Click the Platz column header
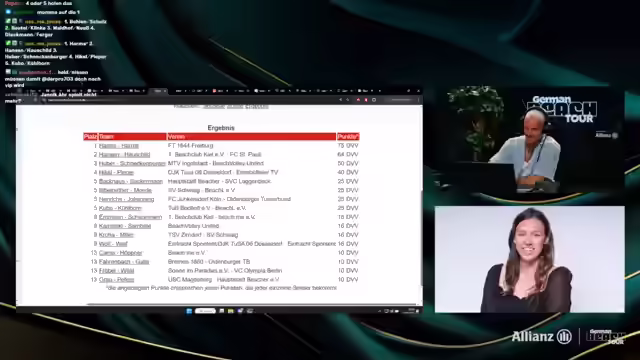Image resolution: width=640 pixels, height=360 pixels. point(90,137)
